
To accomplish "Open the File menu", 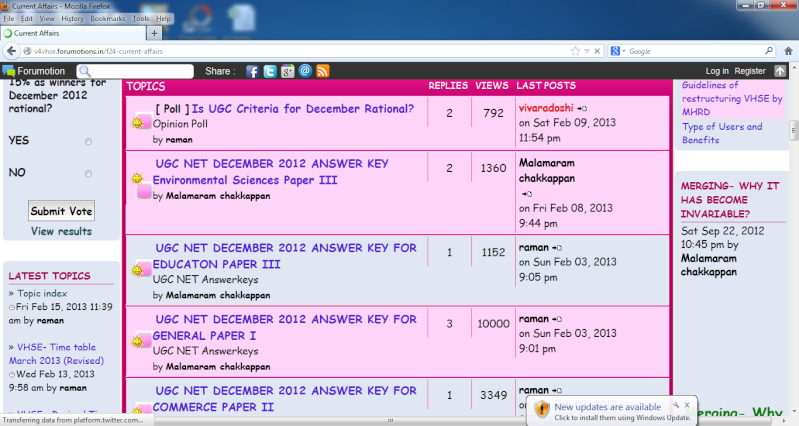I will pyautogui.click(x=9, y=18).
